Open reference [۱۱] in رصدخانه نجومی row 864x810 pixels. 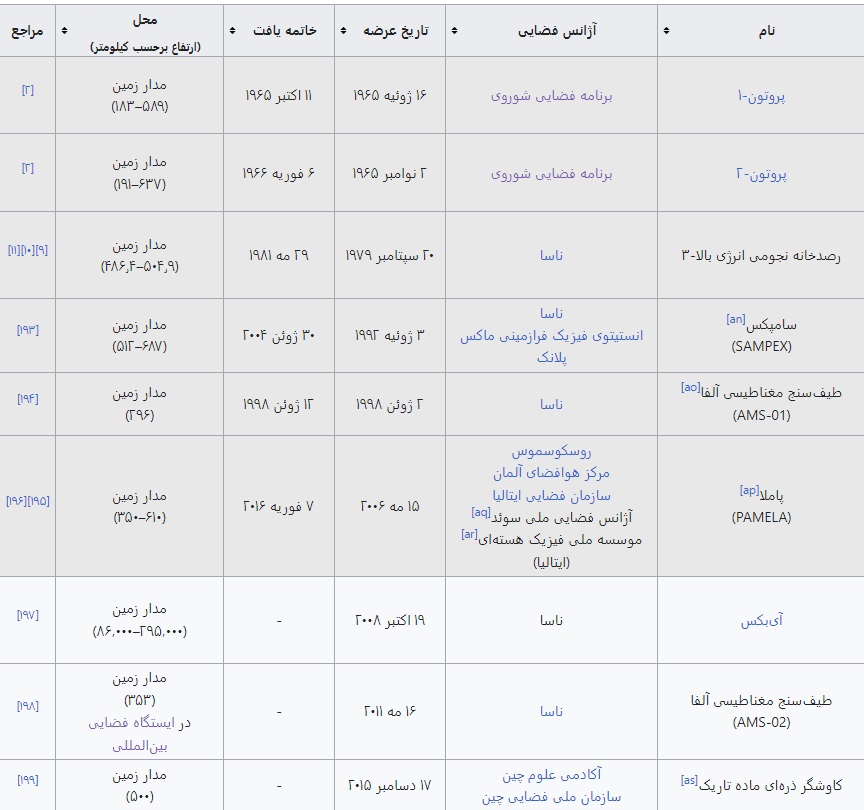pos(14,250)
